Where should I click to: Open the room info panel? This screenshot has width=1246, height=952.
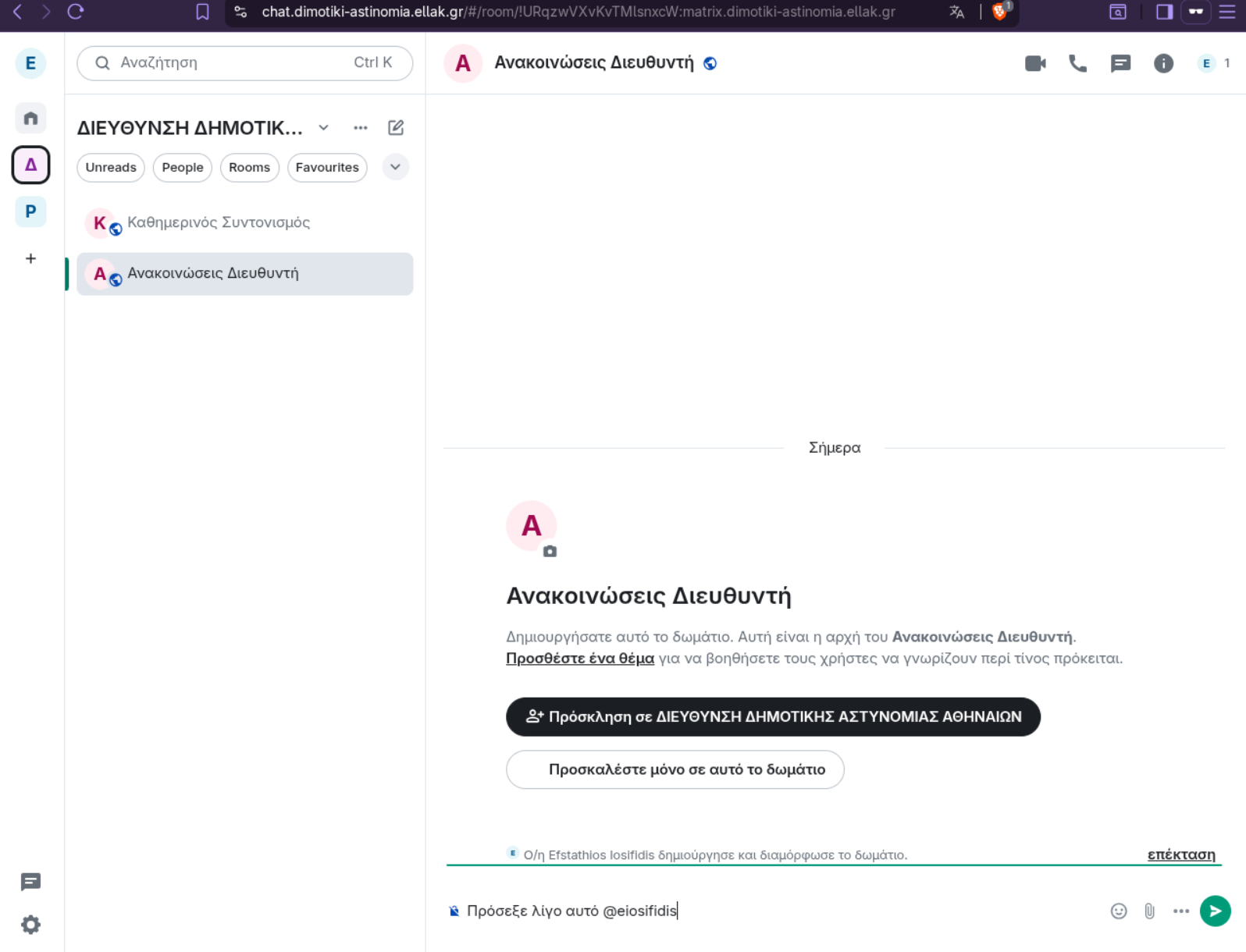(1163, 63)
